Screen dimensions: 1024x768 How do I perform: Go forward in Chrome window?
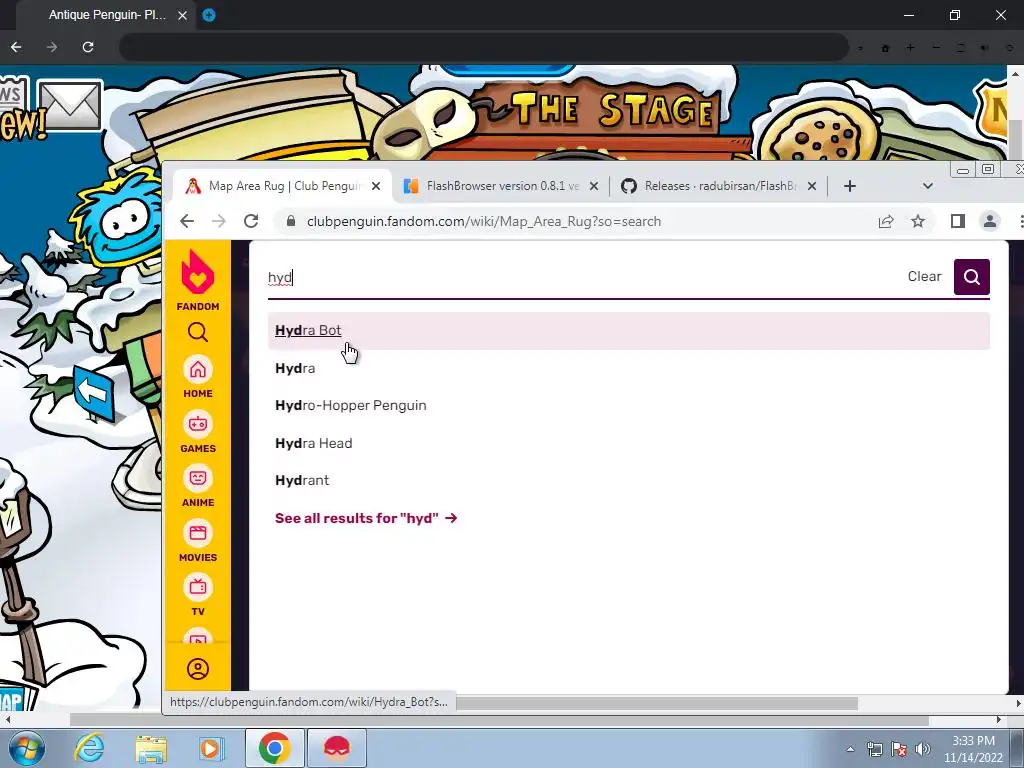click(219, 221)
